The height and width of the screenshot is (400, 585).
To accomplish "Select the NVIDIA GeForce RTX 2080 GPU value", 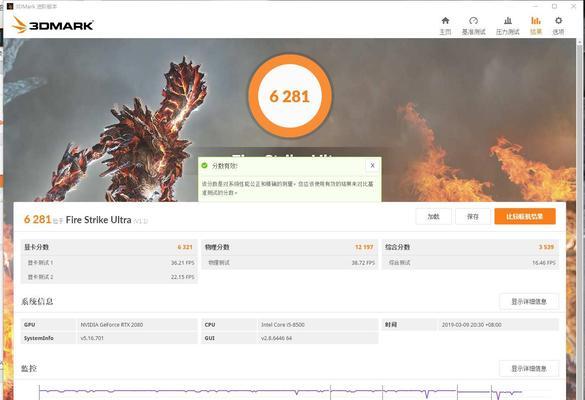I will [112, 325].
